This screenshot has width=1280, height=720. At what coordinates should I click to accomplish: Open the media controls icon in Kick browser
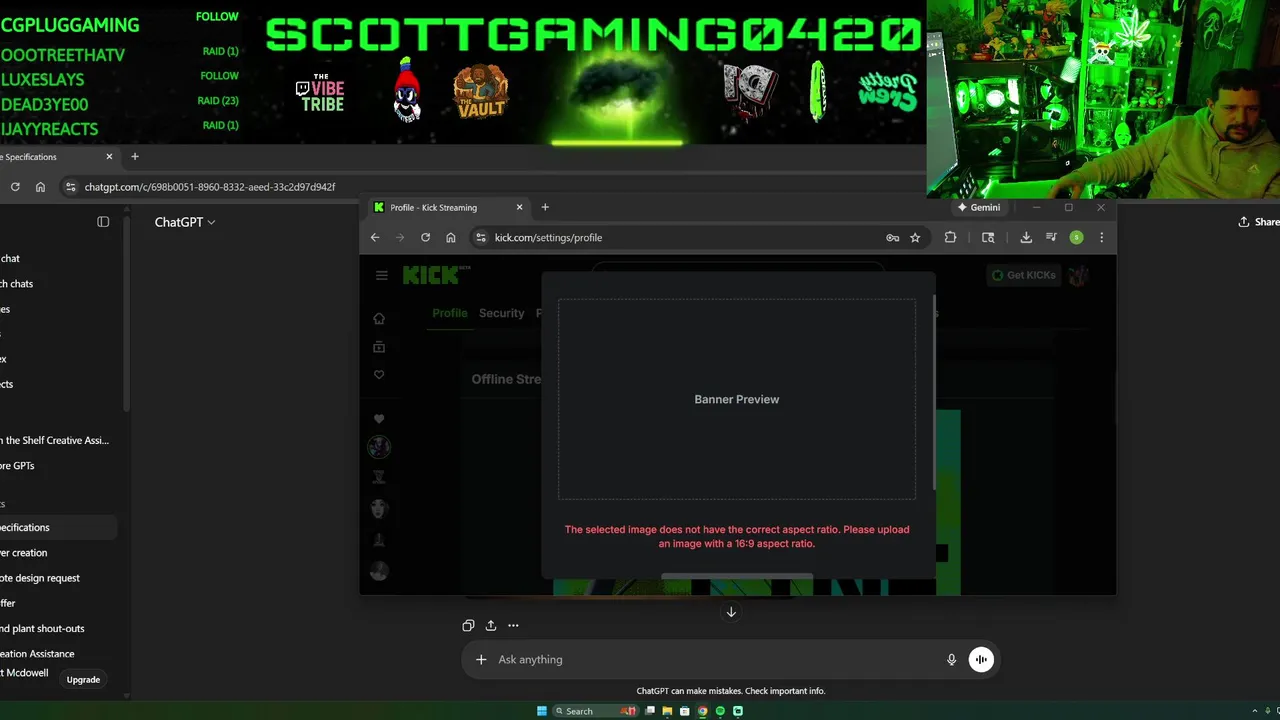1051,237
